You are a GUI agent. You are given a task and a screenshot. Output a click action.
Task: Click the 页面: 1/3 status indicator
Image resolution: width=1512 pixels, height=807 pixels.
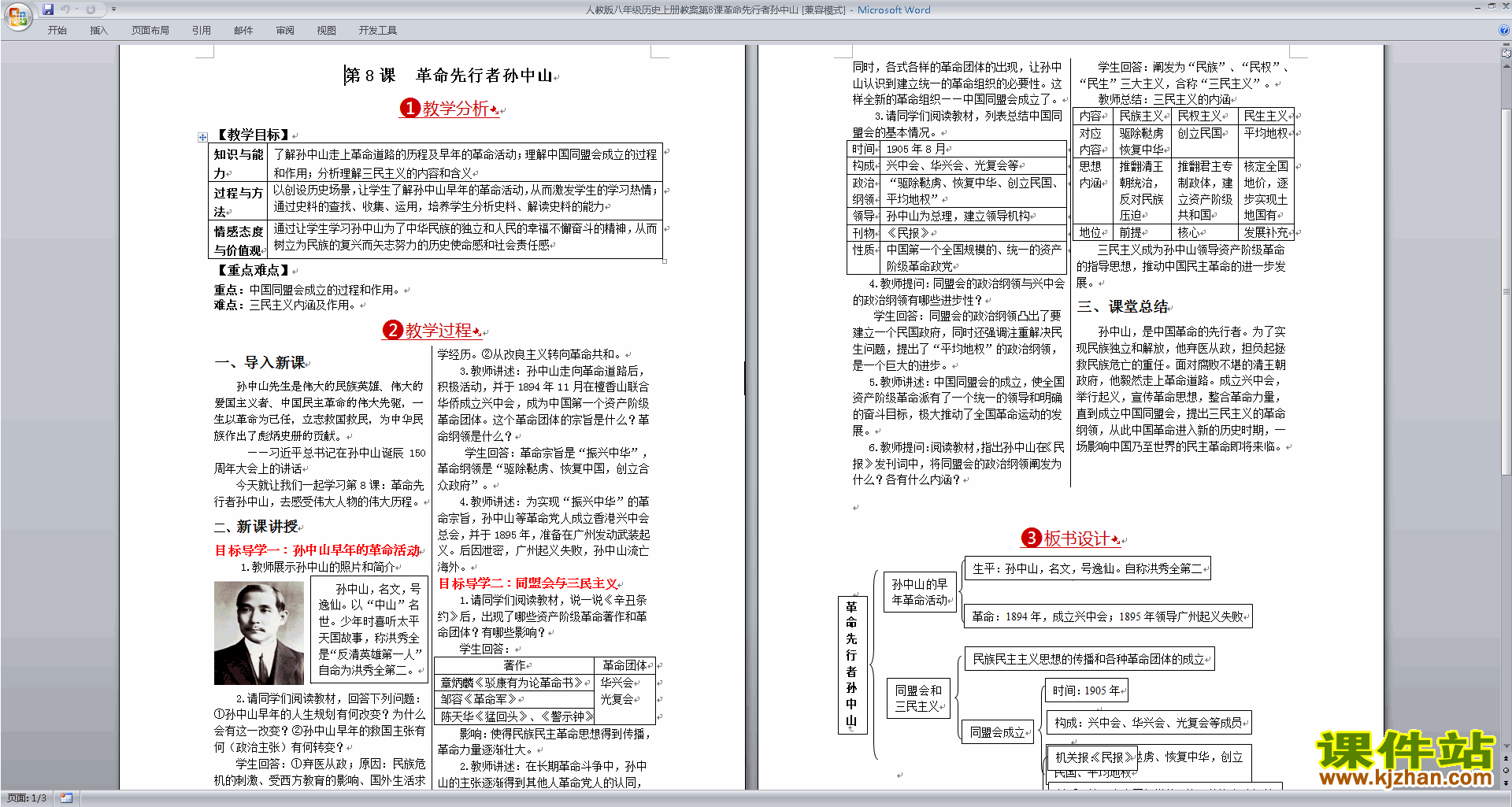(27, 798)
